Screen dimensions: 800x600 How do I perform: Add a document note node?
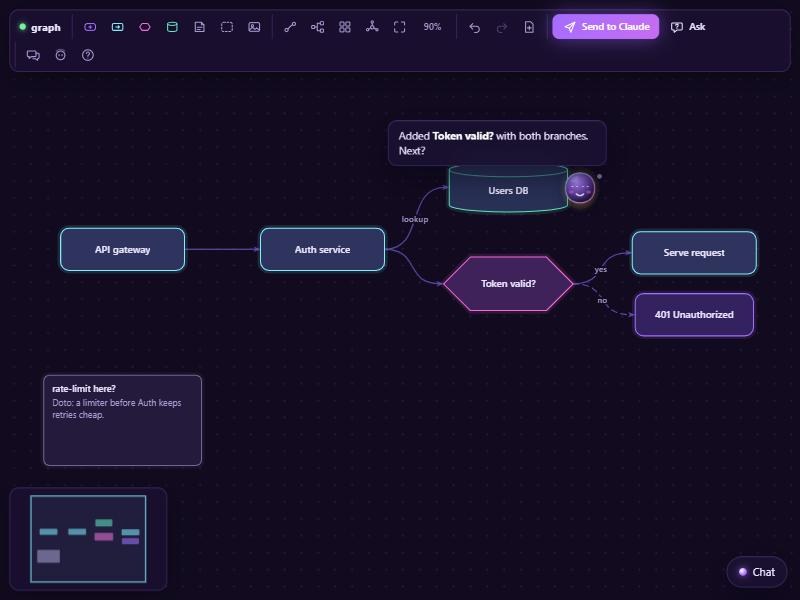tap(199, 27)
